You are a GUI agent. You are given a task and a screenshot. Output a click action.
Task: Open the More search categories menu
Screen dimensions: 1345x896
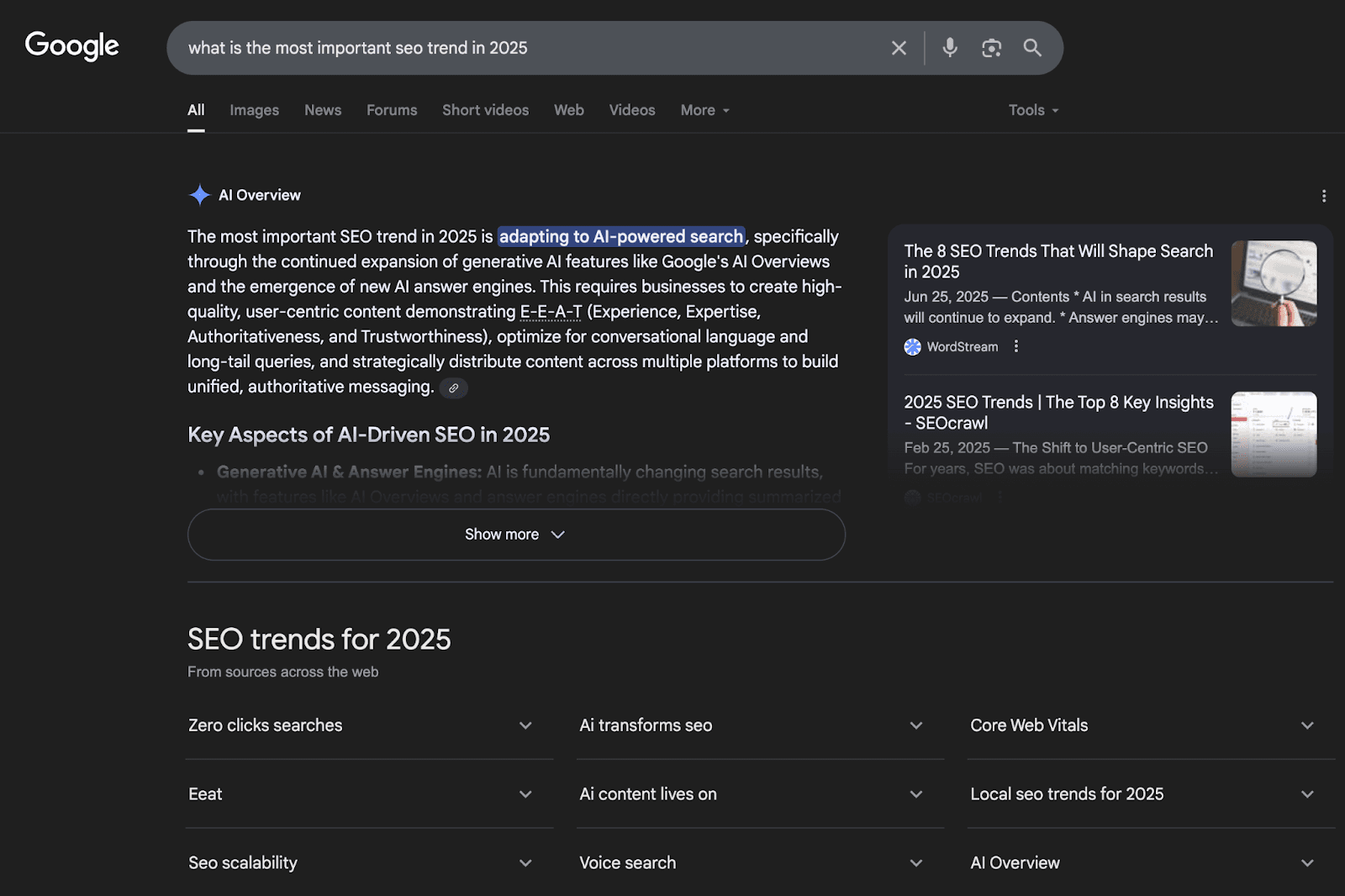704,109
